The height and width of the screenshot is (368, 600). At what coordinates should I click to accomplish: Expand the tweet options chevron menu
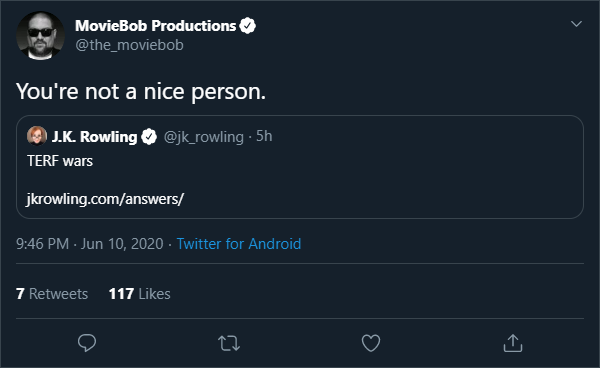coord(576,24)
